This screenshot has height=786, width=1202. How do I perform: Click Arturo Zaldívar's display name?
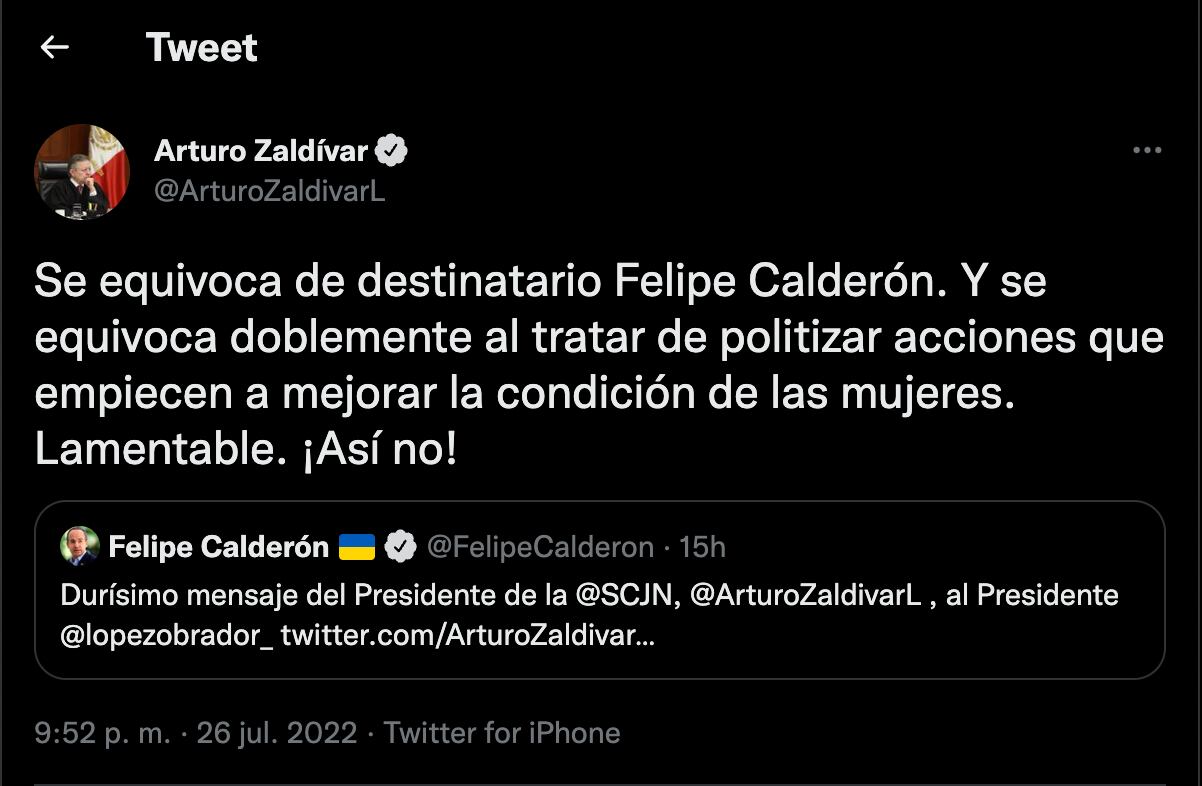(260, 148)
